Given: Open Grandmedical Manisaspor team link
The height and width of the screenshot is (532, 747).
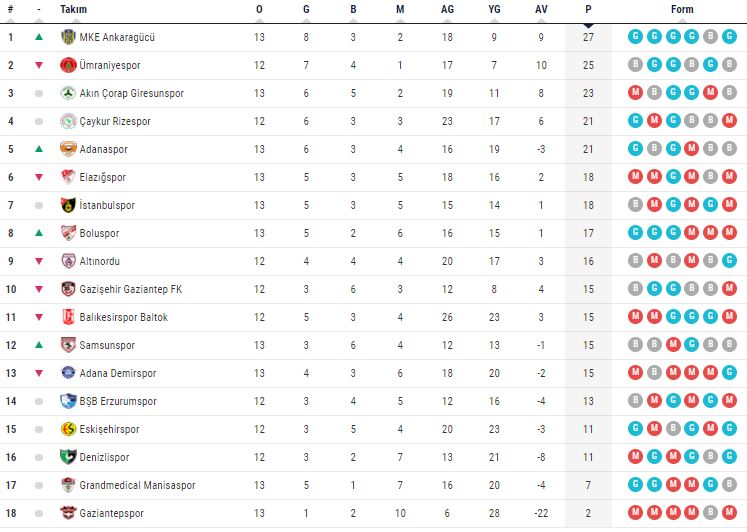Looking at the screenshot, I should click(x=137, y=485).
